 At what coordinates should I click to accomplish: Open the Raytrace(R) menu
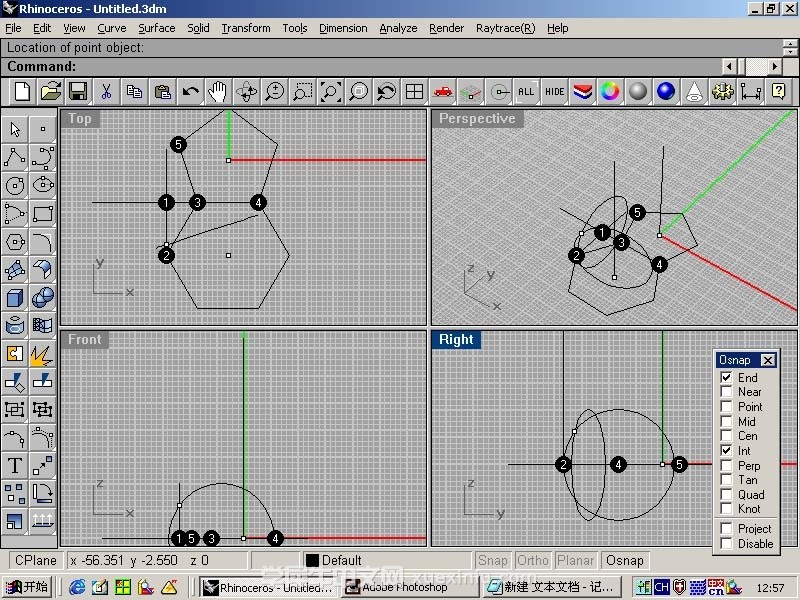(x=505, y=28)
